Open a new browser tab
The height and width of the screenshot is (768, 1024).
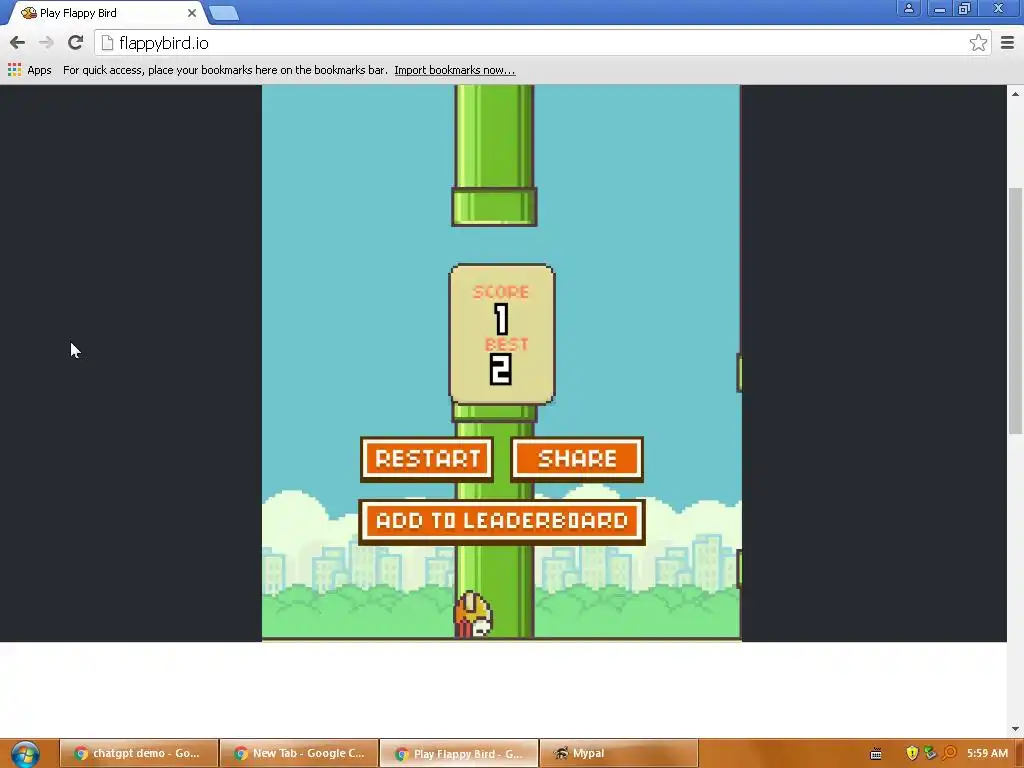point(224,13)
